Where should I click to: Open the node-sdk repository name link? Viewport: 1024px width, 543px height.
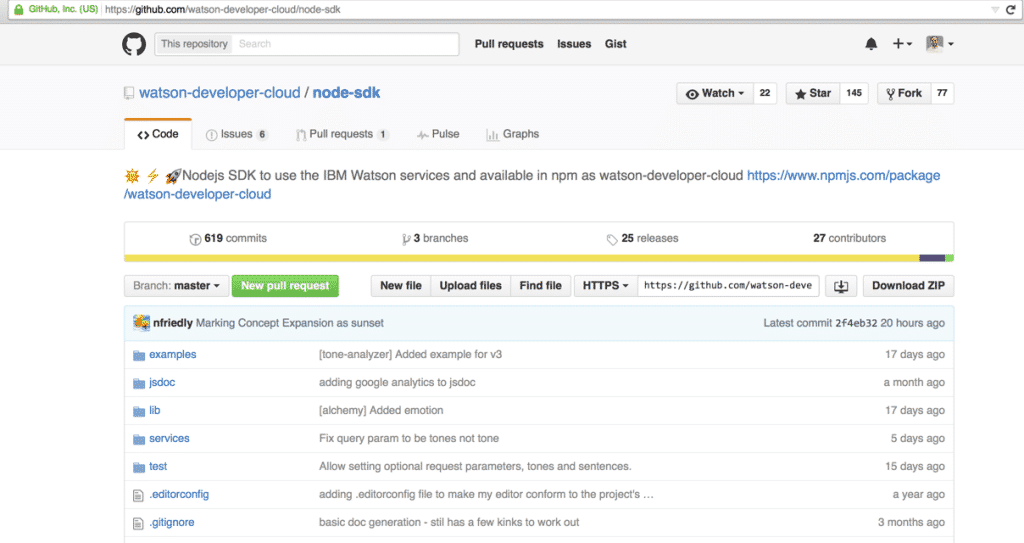[x=346, y=93]
